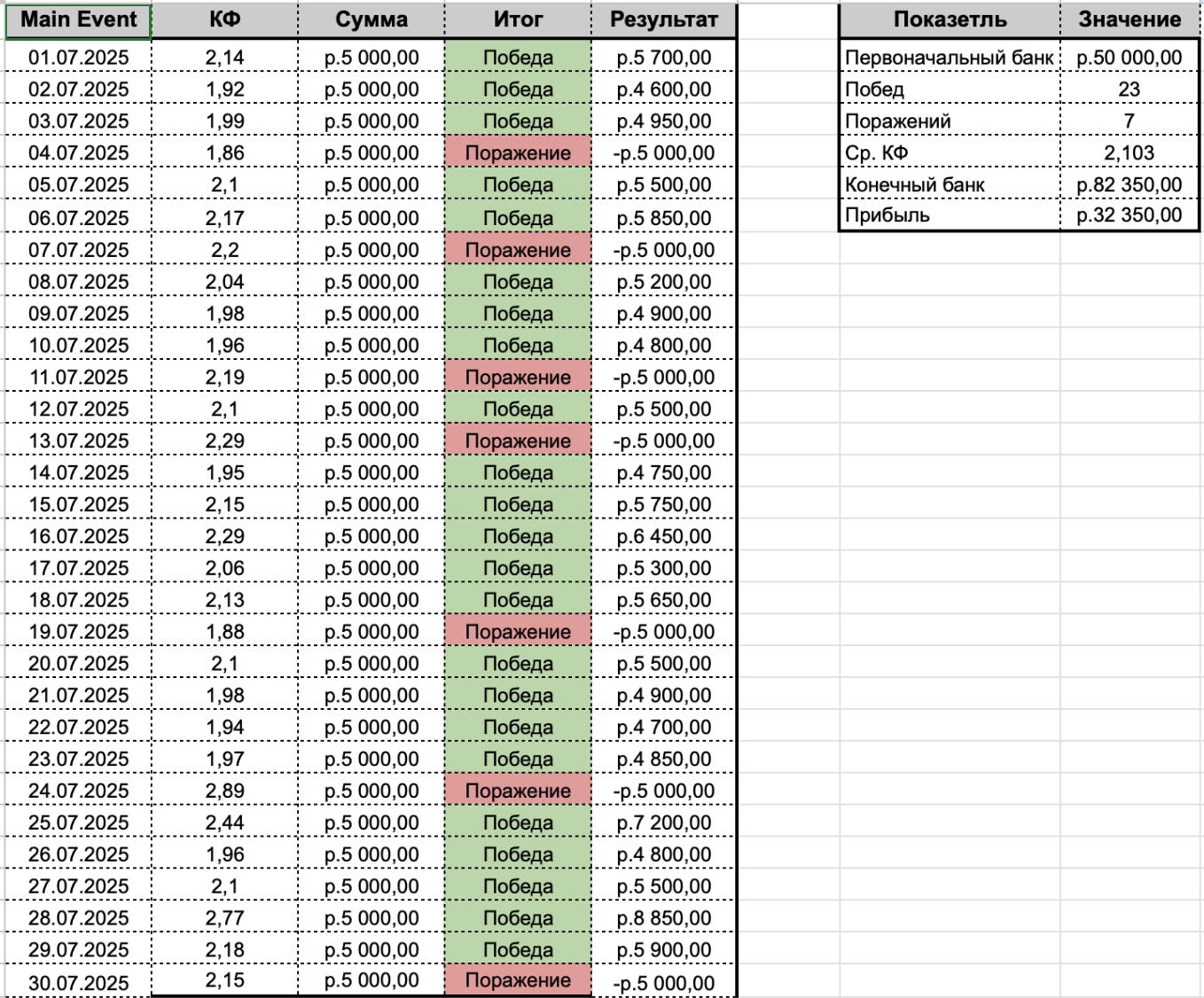The image size is (1204, 998).
Task: Click the green Победа cell for 25.07.2025
Action: [x=518, y=823]
